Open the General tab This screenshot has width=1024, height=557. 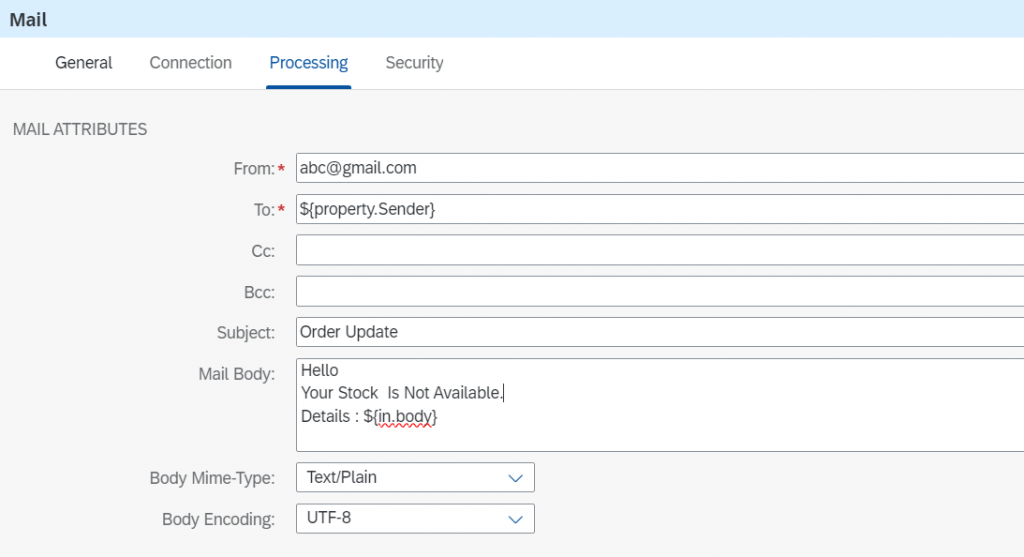(x=84, y=63)
